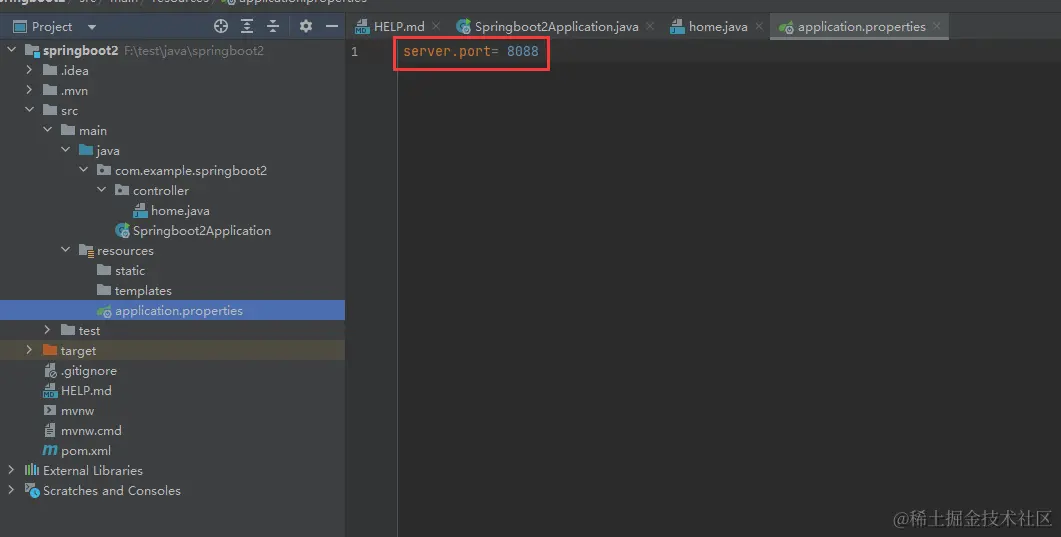This screenshot has height=537, width=1061.
Task: Select the pom.xml Maven file
Action: 86,451
